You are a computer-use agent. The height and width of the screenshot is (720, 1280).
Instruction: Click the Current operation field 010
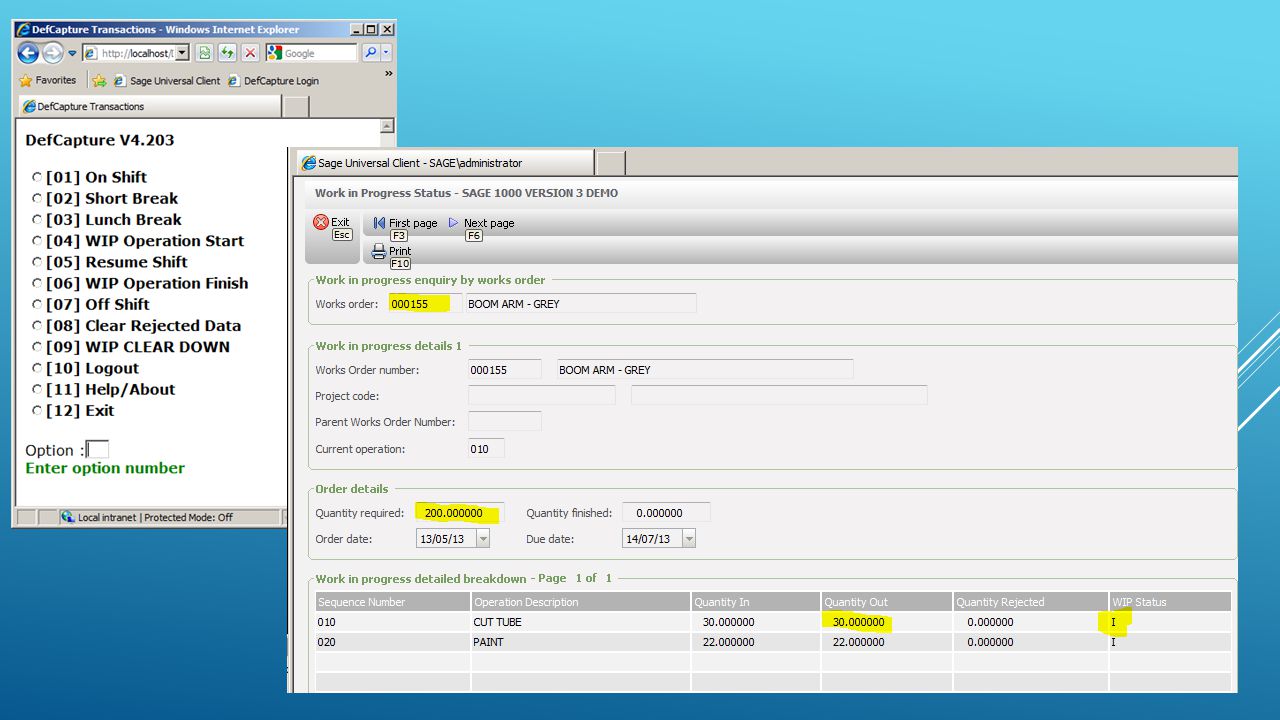486,449
